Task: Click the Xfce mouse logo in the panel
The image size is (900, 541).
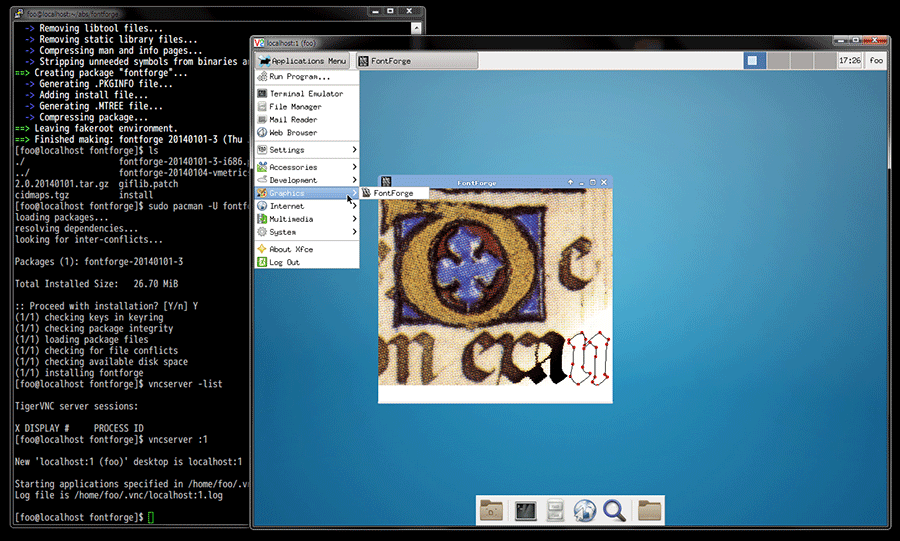Action: point(264,61)
